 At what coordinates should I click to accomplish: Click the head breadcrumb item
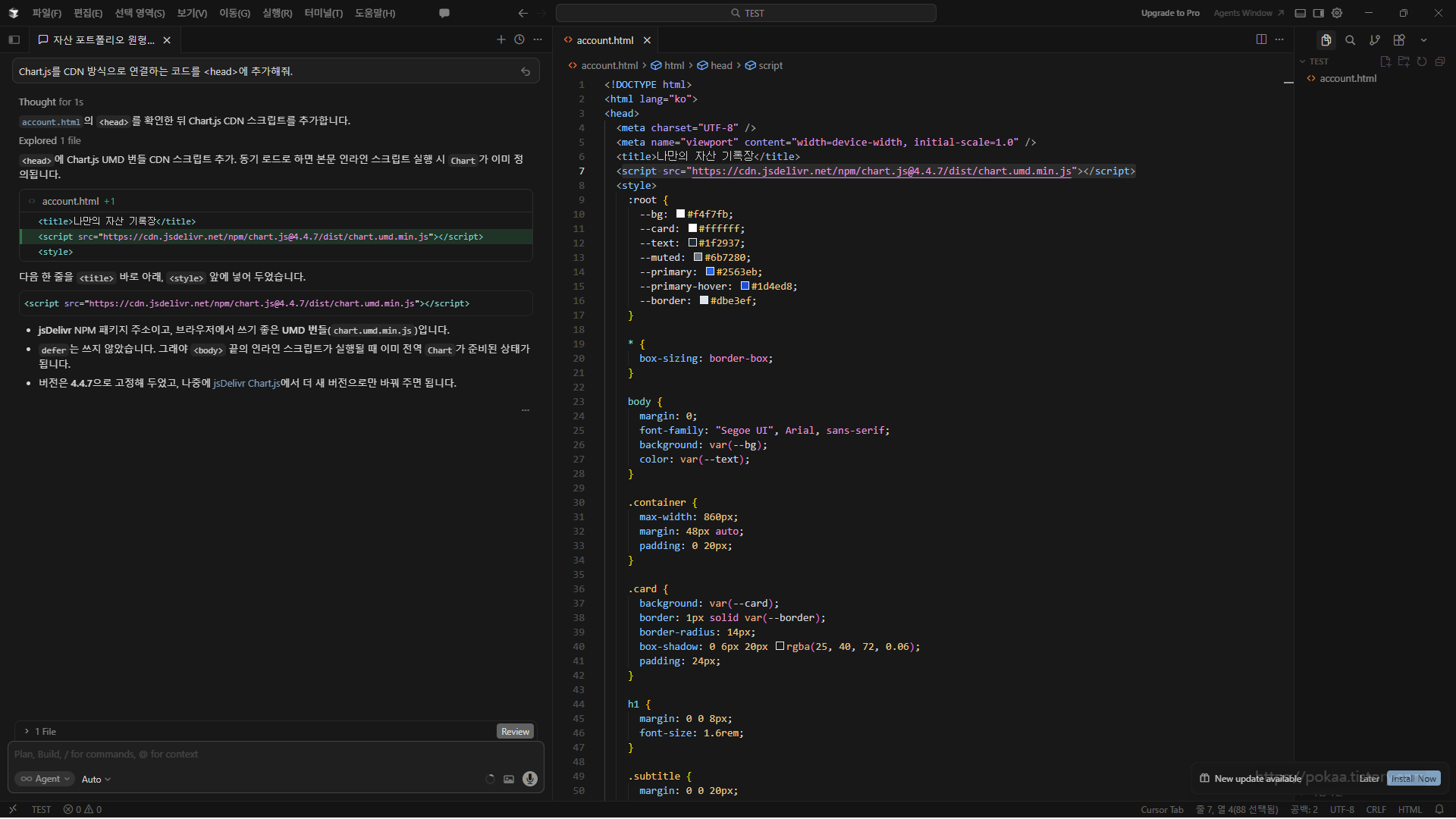715,65
